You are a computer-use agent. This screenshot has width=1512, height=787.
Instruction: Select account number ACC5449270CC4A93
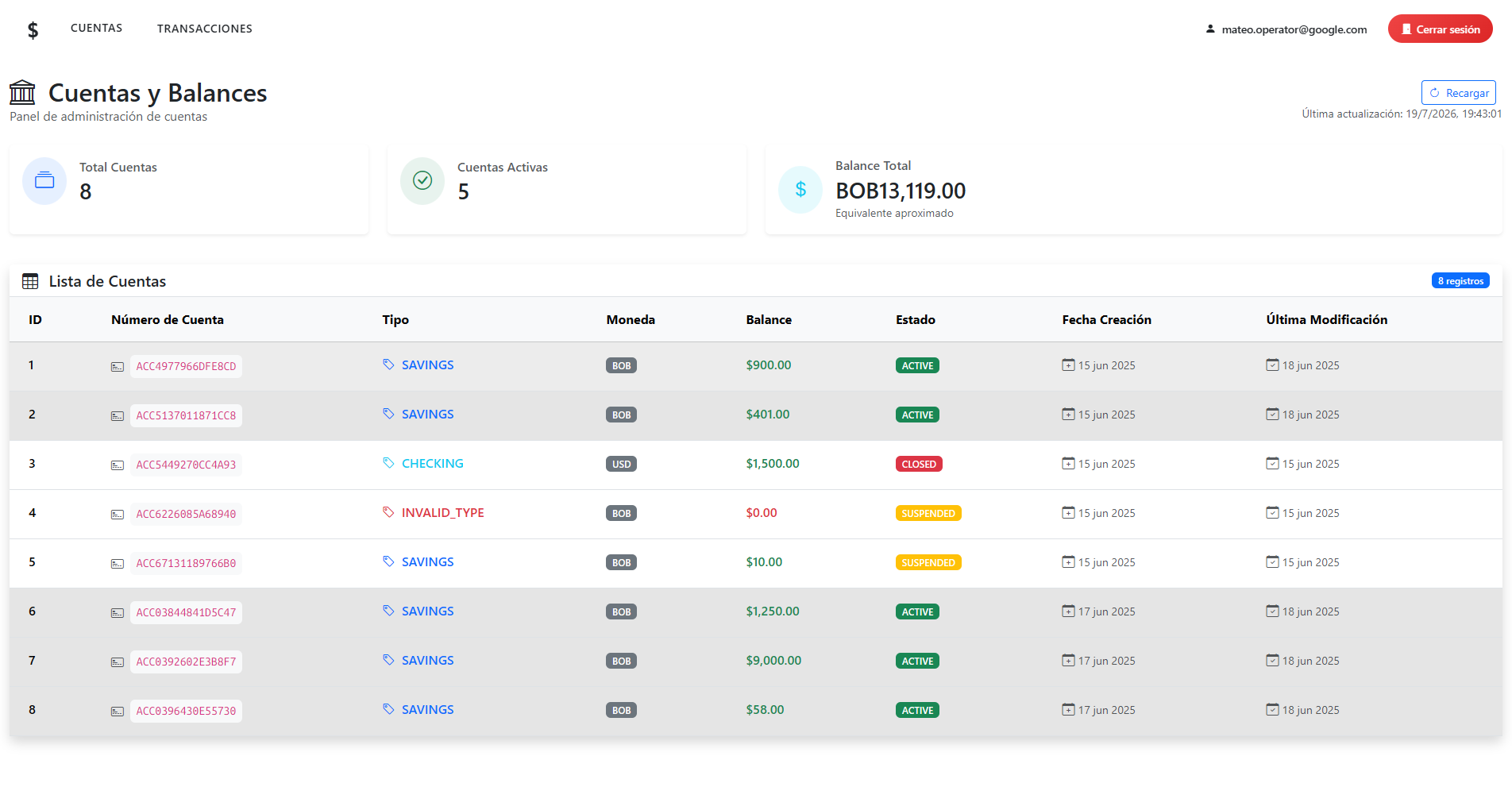point(186,465)
